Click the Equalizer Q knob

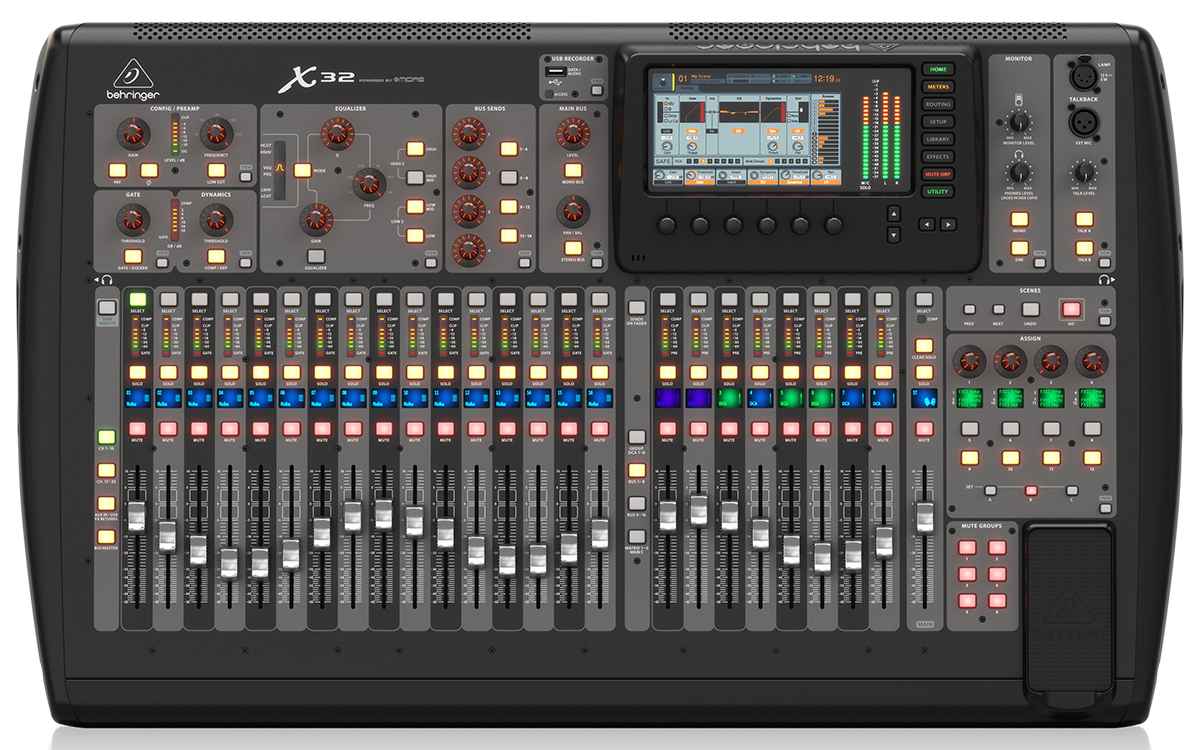(336, 133)
